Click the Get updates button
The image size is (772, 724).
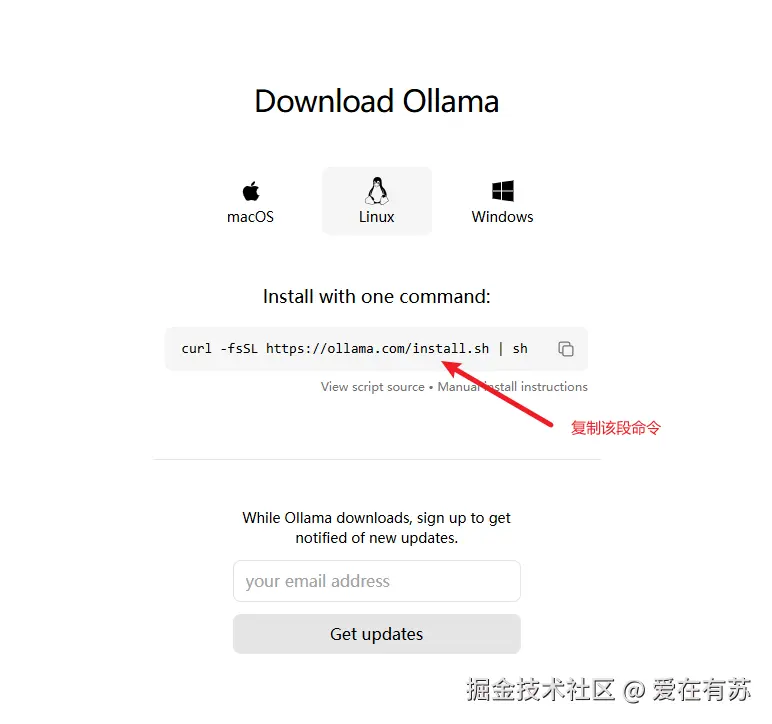[377, 634]
